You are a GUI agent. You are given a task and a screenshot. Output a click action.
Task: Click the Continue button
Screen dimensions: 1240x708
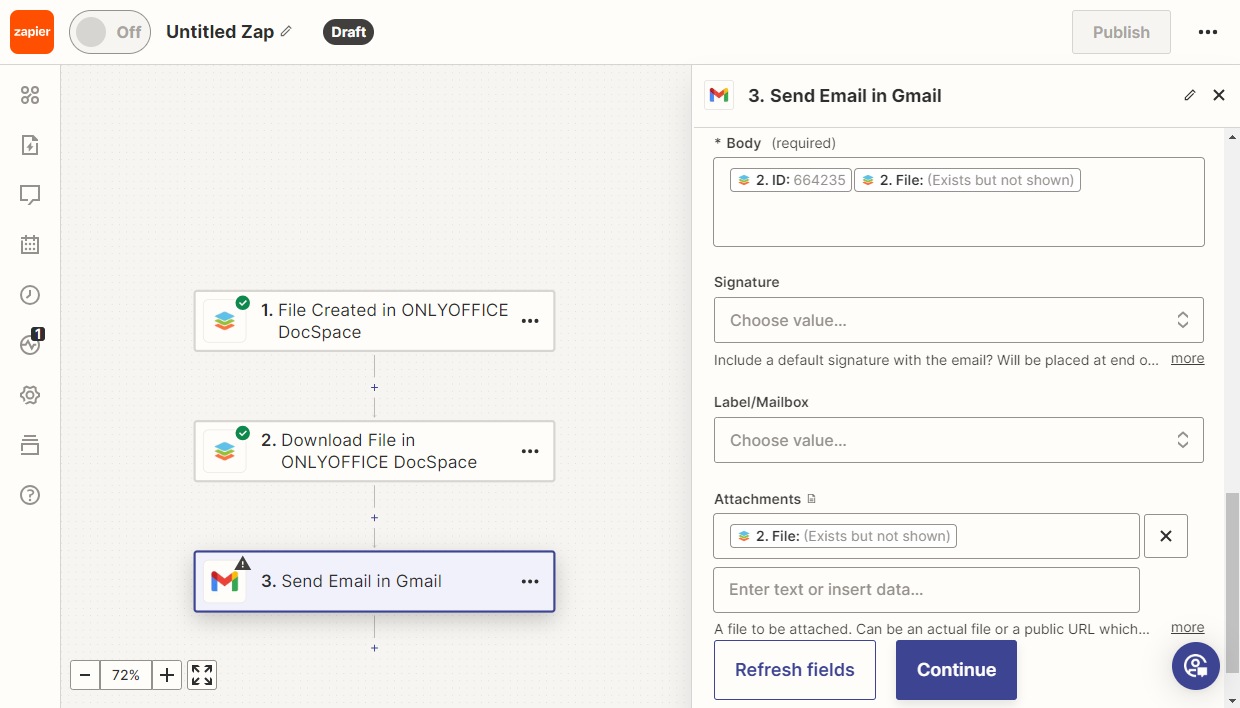(x=956, y=670)
